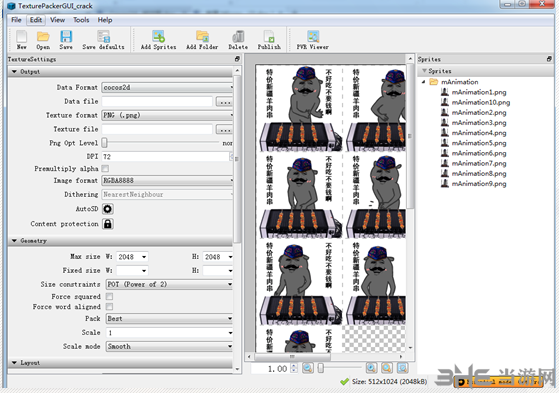
Task: Click the mAnimation10.png thumbnail icon
Action: [x=445, y=102]
